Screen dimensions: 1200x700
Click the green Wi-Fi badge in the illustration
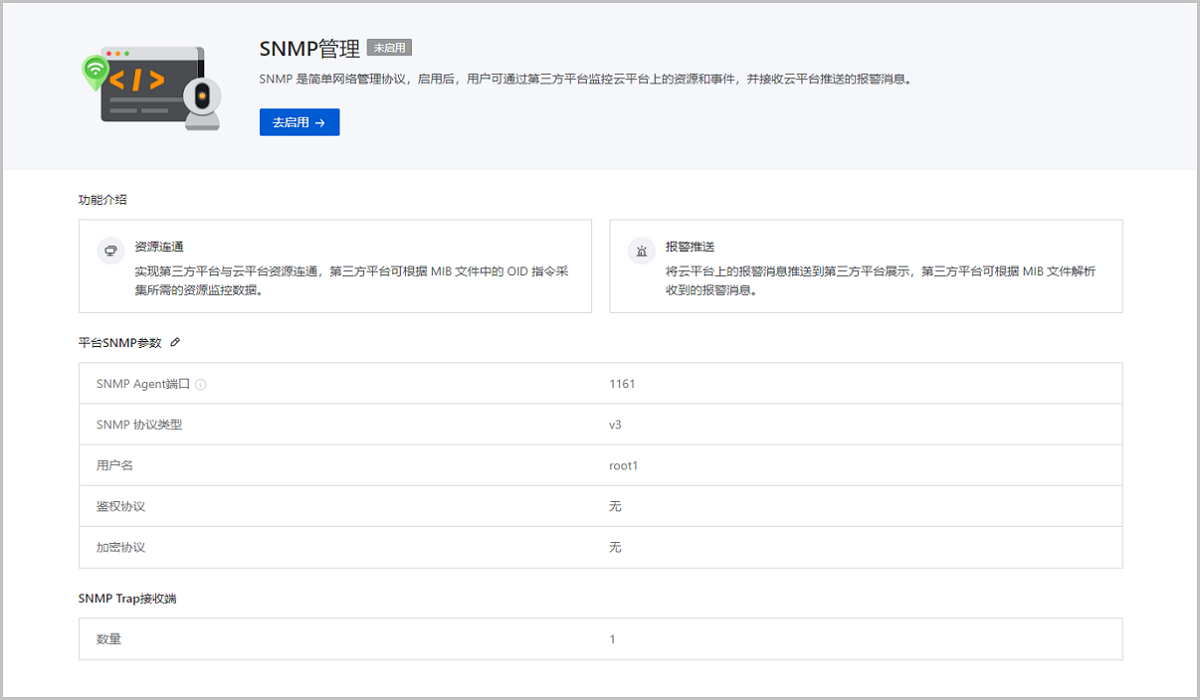point(96,69)
